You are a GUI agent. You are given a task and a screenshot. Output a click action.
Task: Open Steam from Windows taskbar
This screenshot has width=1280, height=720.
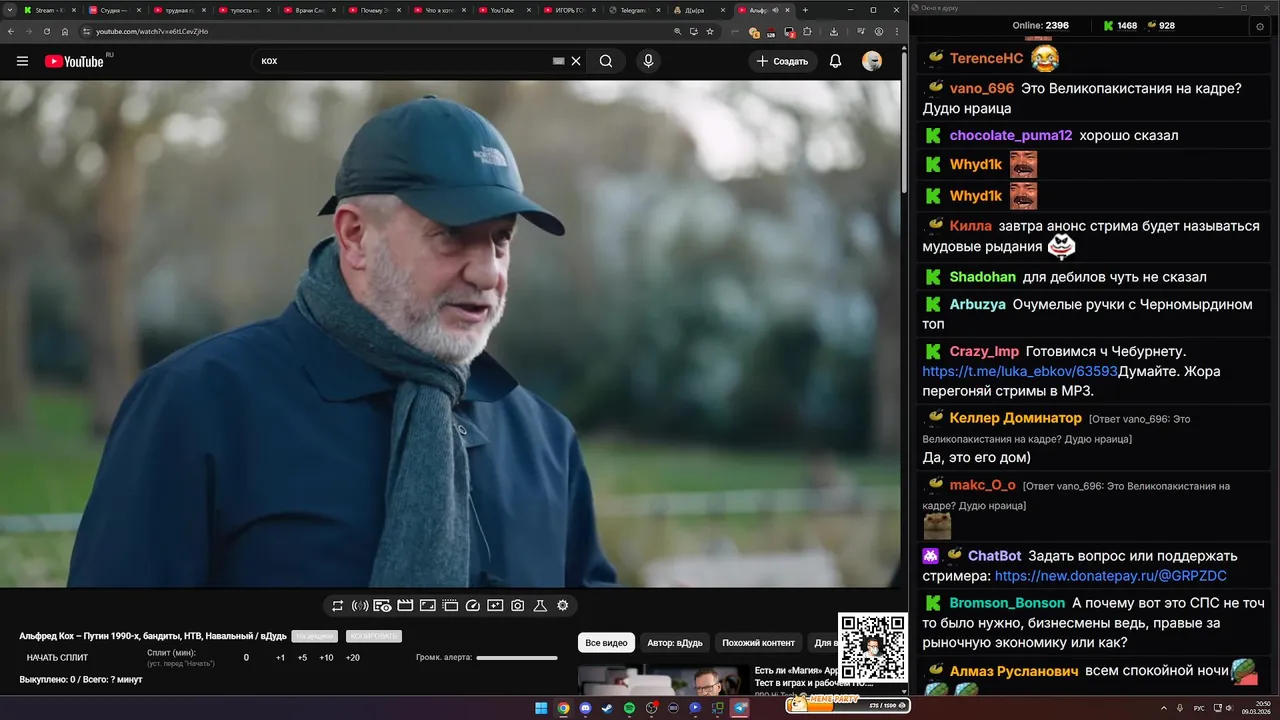(x=607, y=708)
